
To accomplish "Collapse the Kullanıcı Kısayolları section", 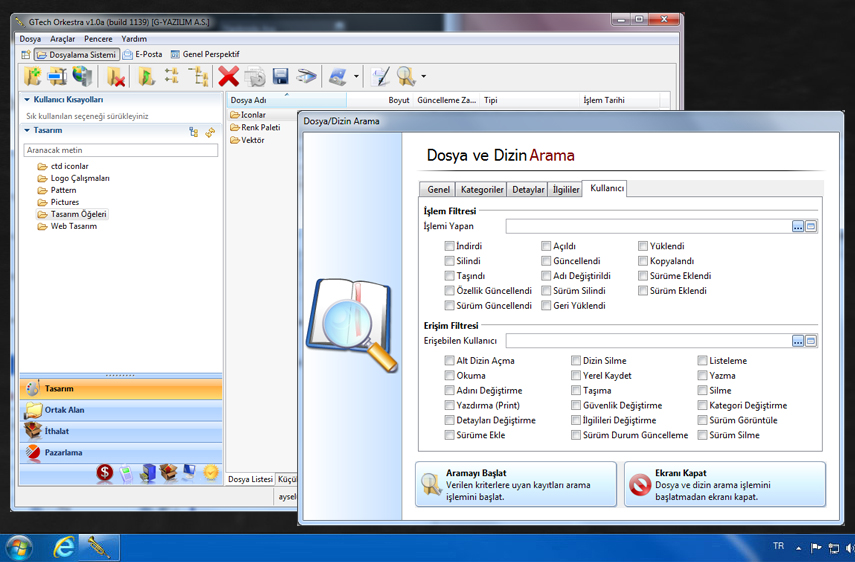I will point(27,100).
